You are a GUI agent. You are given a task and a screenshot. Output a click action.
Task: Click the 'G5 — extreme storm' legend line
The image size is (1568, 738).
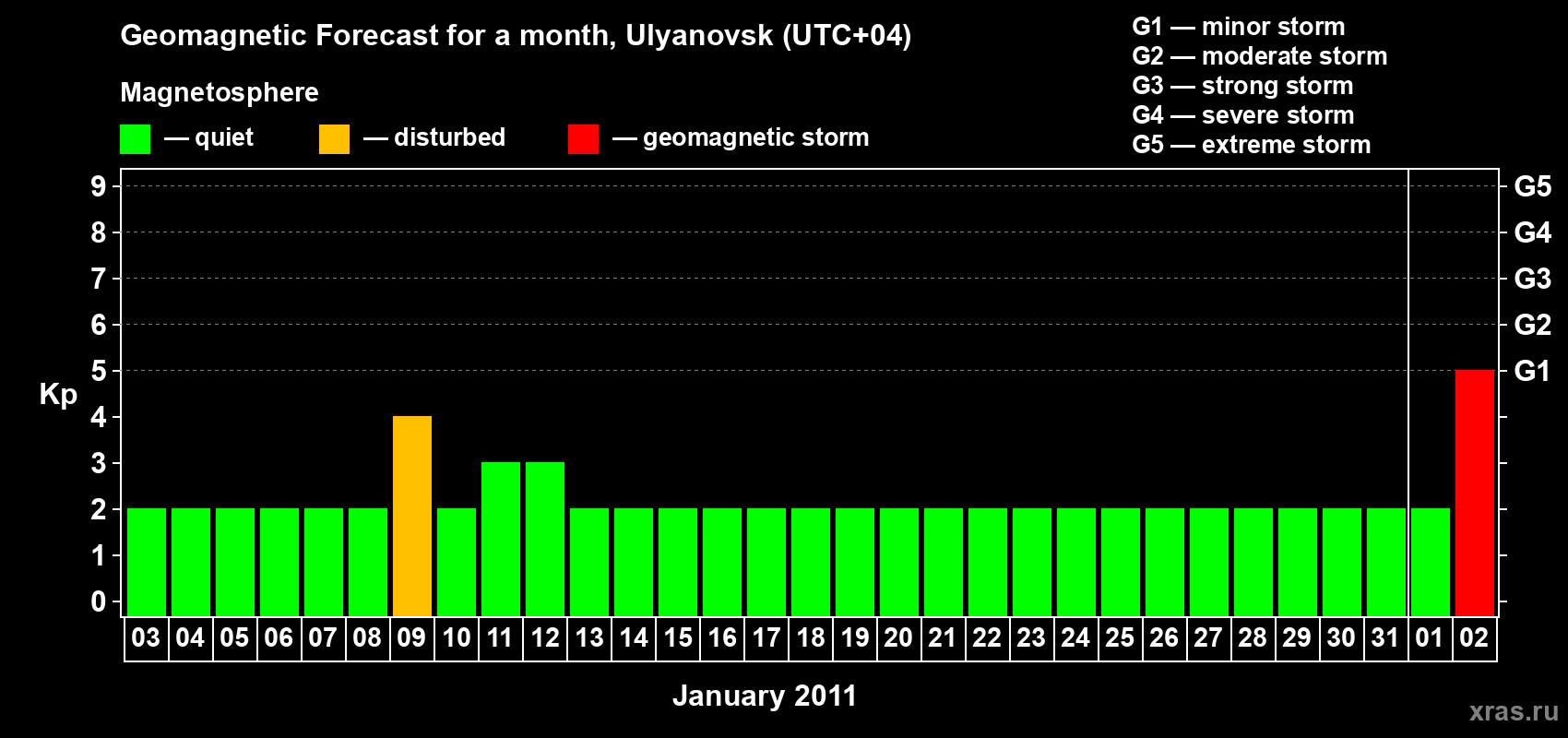[x=1252, y=145]
